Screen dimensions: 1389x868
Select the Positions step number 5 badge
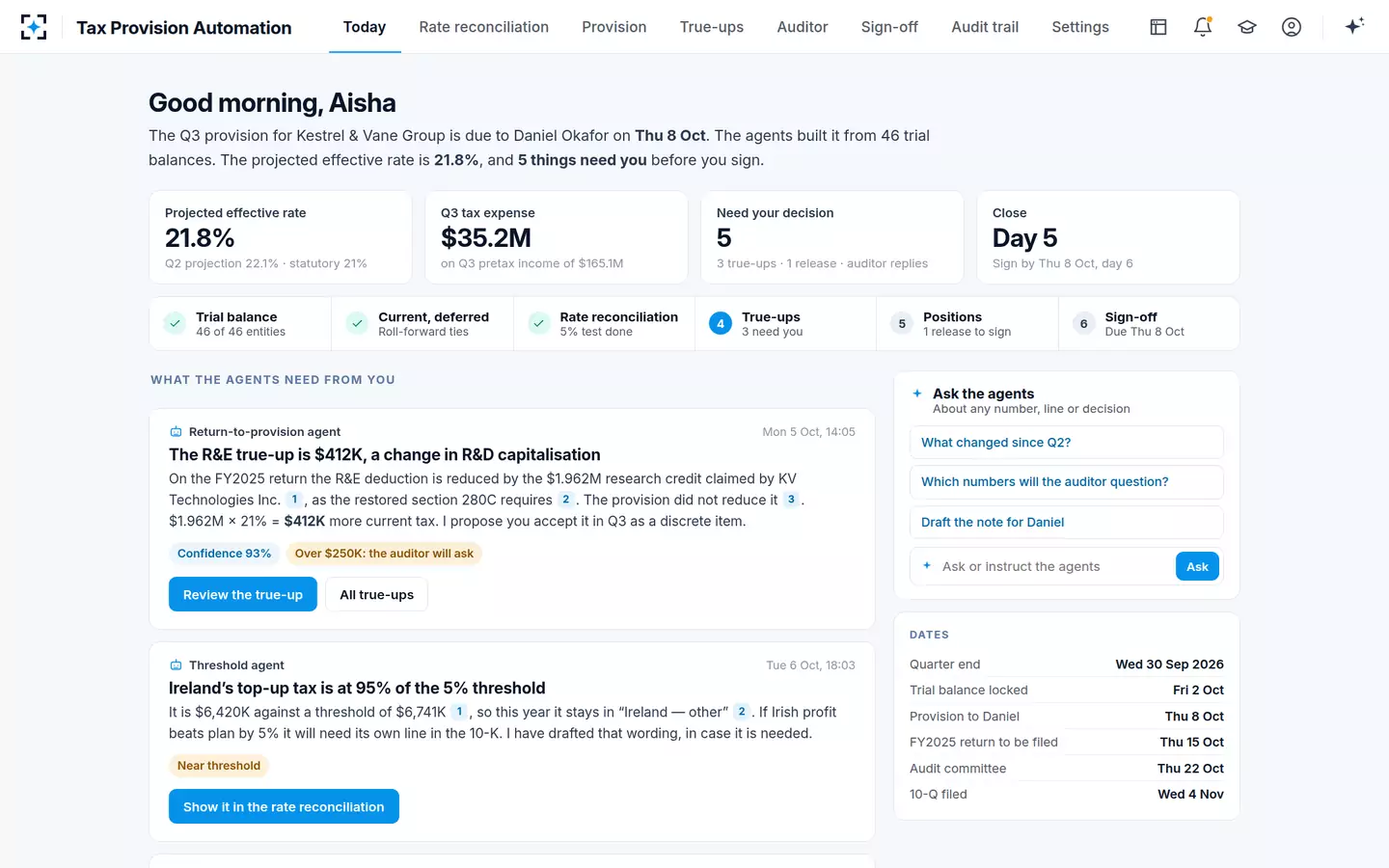point(902,324)
